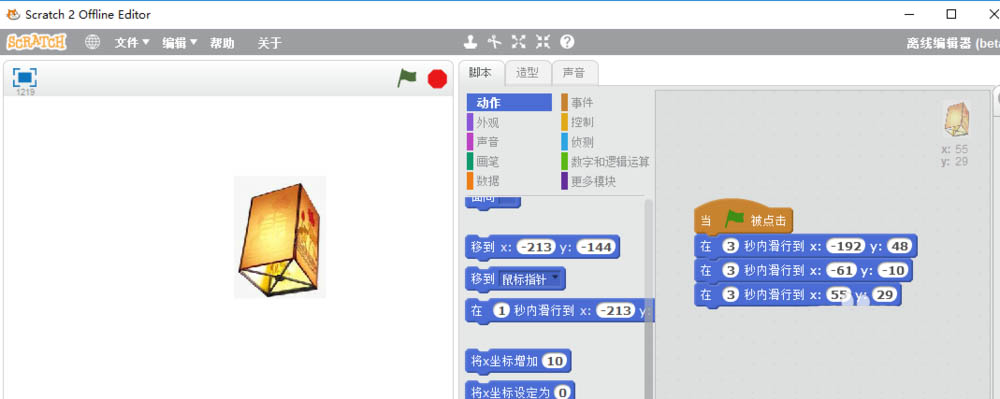Click the Scratch cat title bar icon
Image resolution: width=1000 pixels, height=399 pixels.
point(13,14)
